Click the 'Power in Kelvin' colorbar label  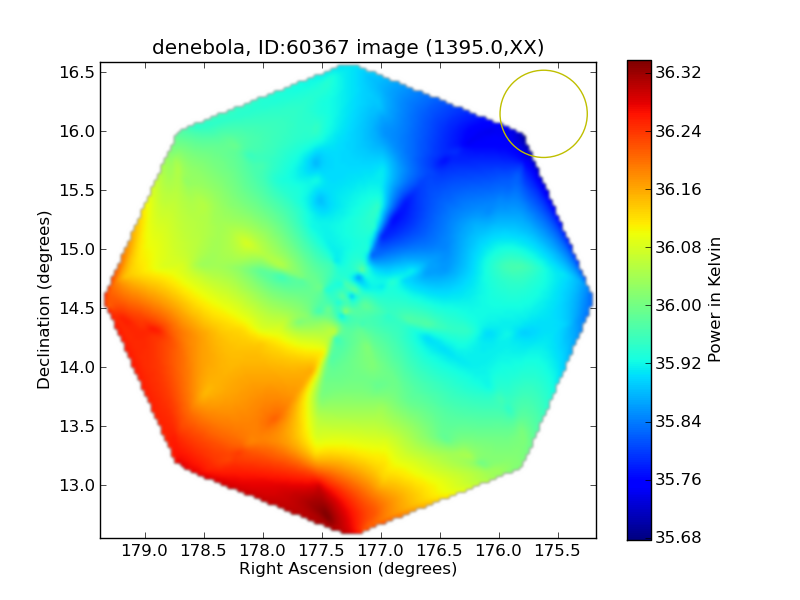(x=715, y=299)
